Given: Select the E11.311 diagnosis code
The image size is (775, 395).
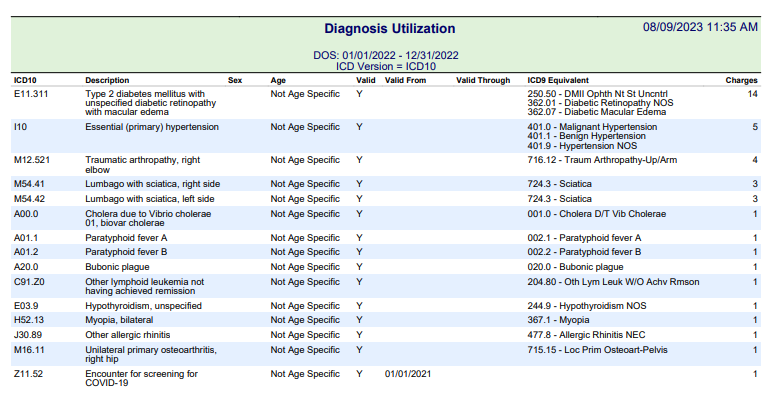Looking at the screenshot, I should (31, 93).
